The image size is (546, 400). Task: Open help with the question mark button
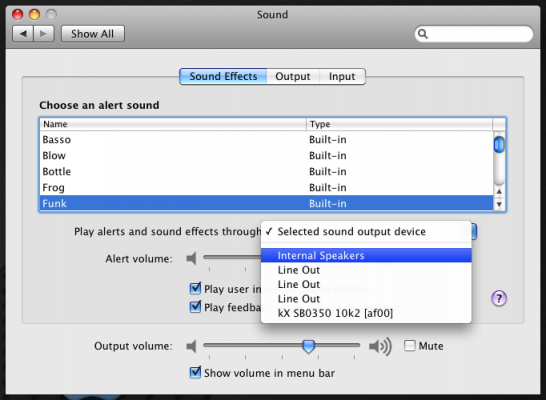click(499, 298)
